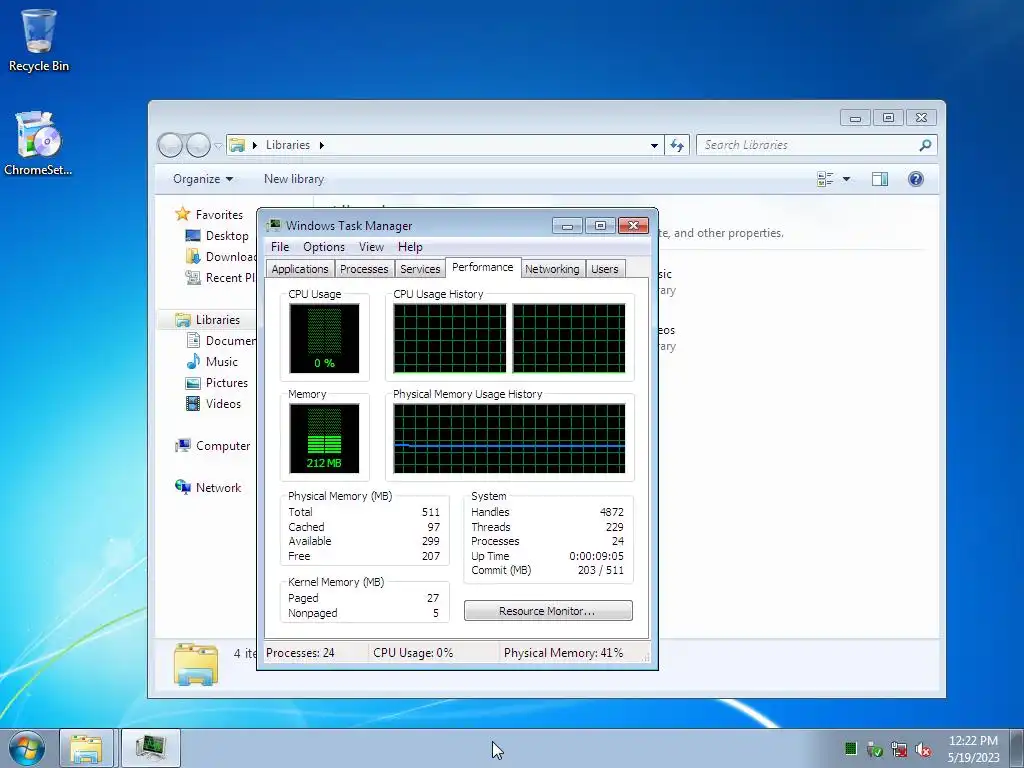The image size is (1024, 768).
Task: Expand the Organize dropdown menu
Action: click(x=202, y=179)
